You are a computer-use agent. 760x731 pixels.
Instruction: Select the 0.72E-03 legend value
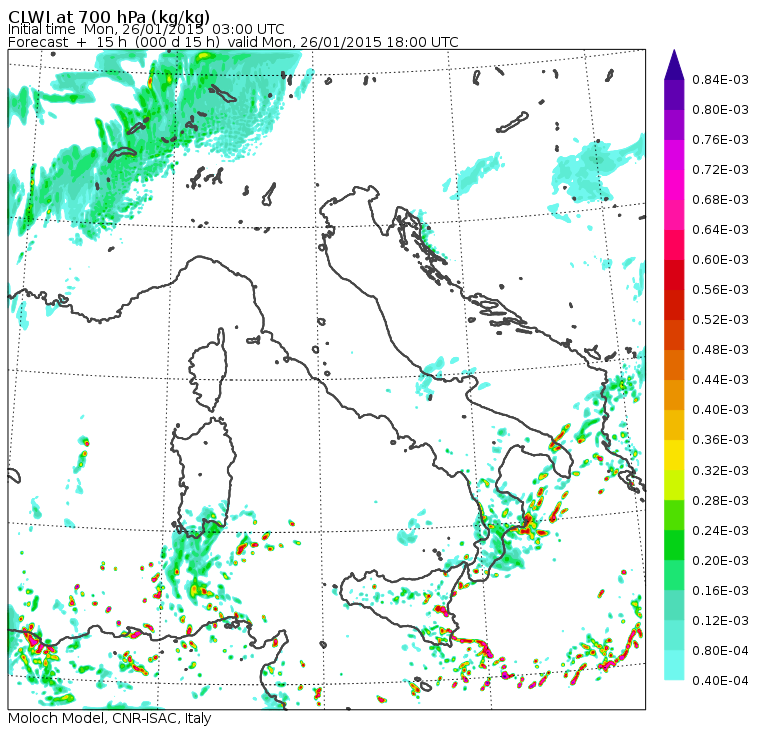[x=720, y=170]
